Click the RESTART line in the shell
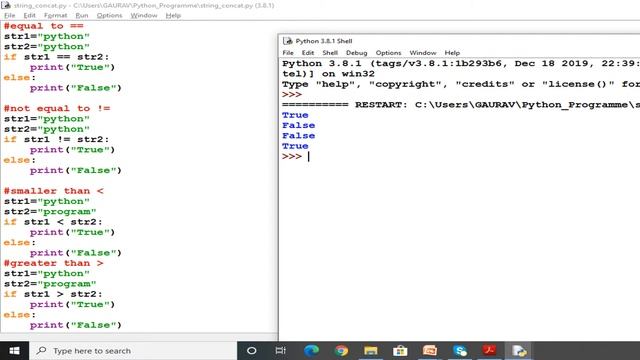 pos(461,105)
